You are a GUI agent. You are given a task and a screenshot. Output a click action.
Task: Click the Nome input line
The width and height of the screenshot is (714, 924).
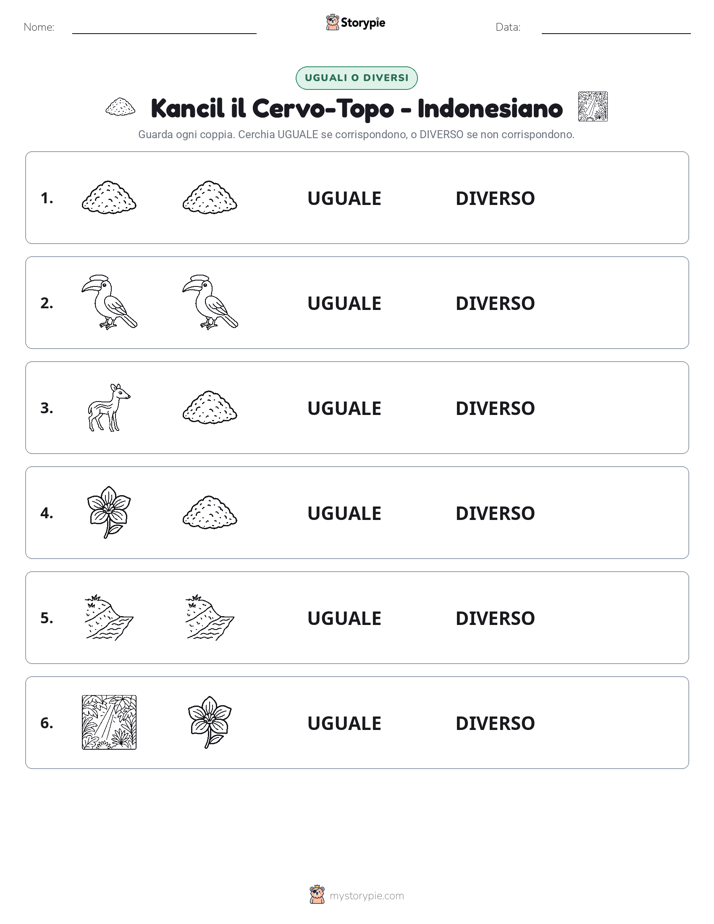click(x=164, y=28)
